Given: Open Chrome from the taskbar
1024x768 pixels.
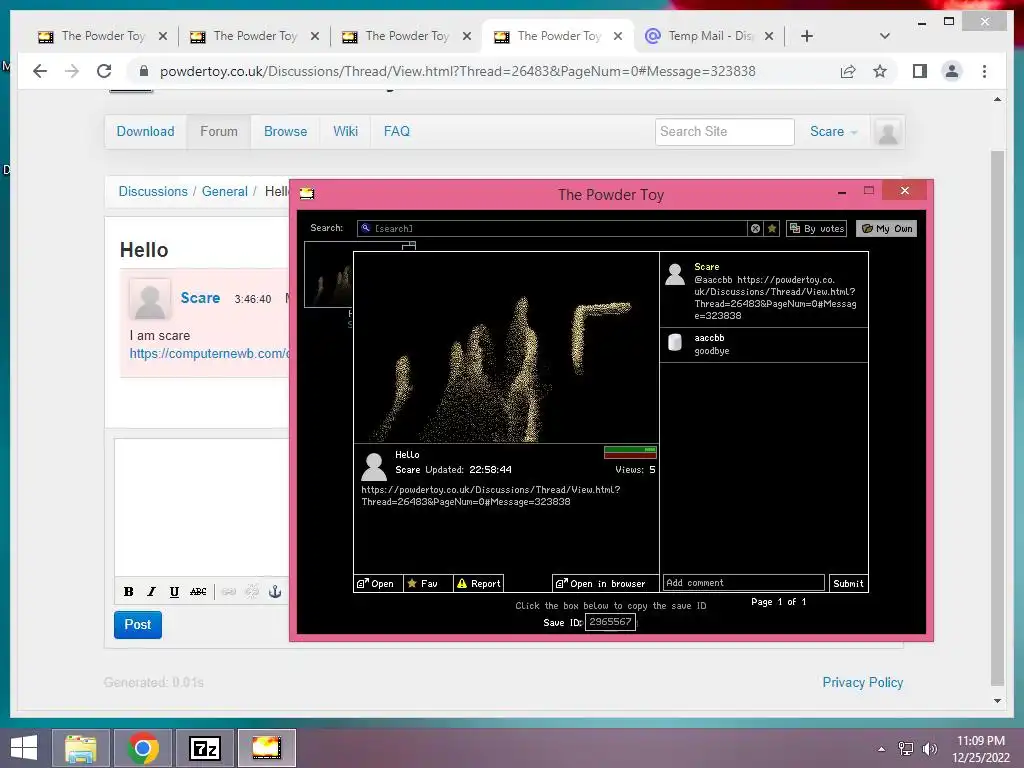Looking at the screenshot, I should [143, 748].
